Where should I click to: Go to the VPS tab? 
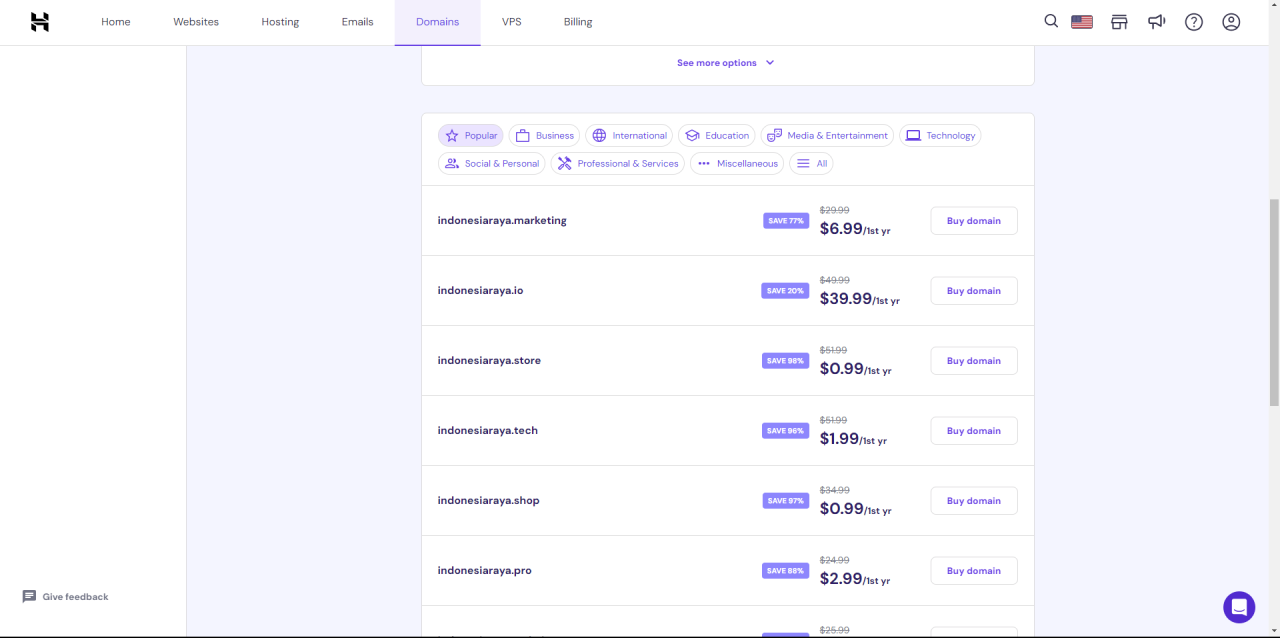pos(511,22)
